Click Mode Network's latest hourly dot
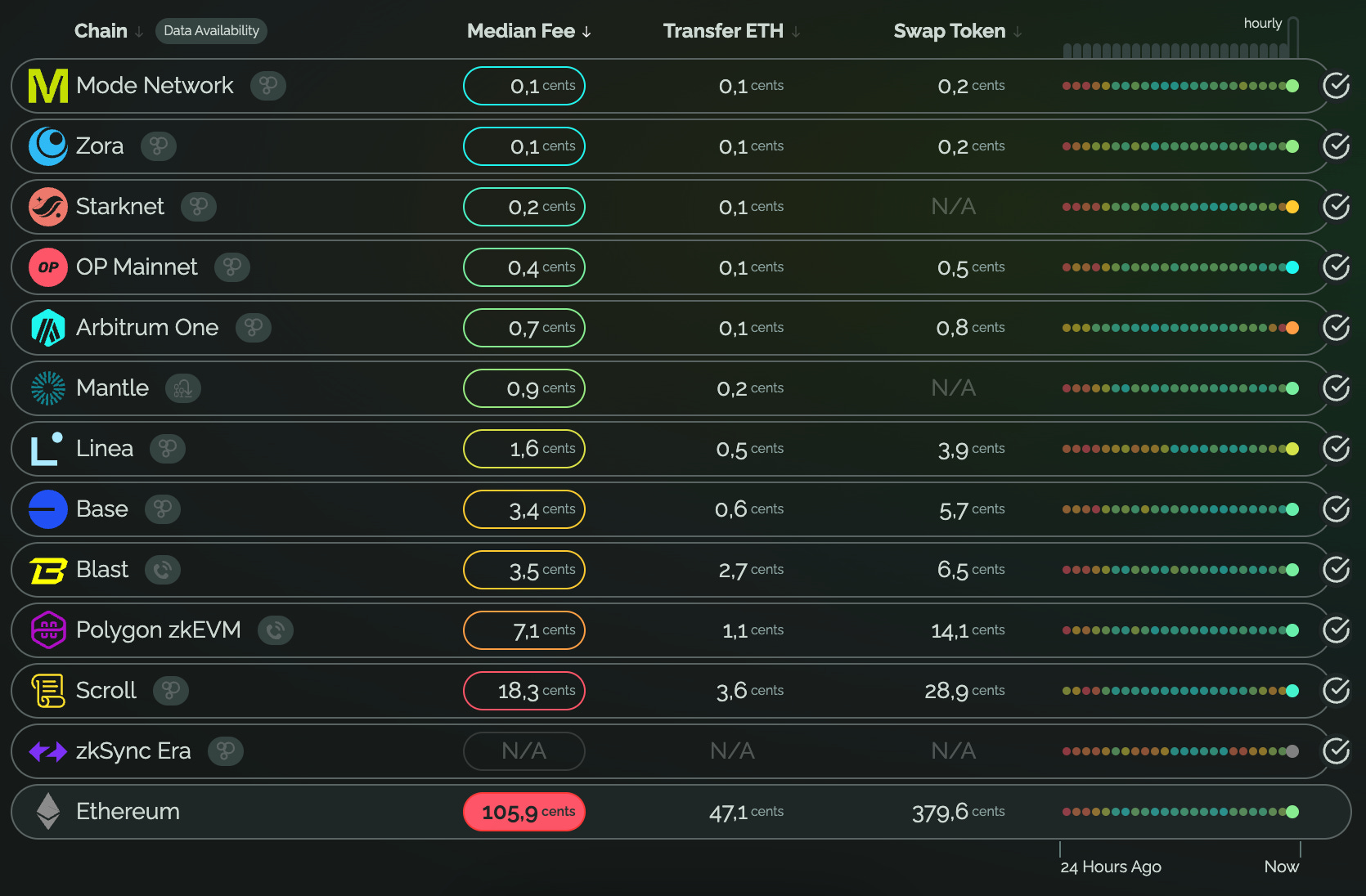Screen dimensions: 1366x896 1292,86
